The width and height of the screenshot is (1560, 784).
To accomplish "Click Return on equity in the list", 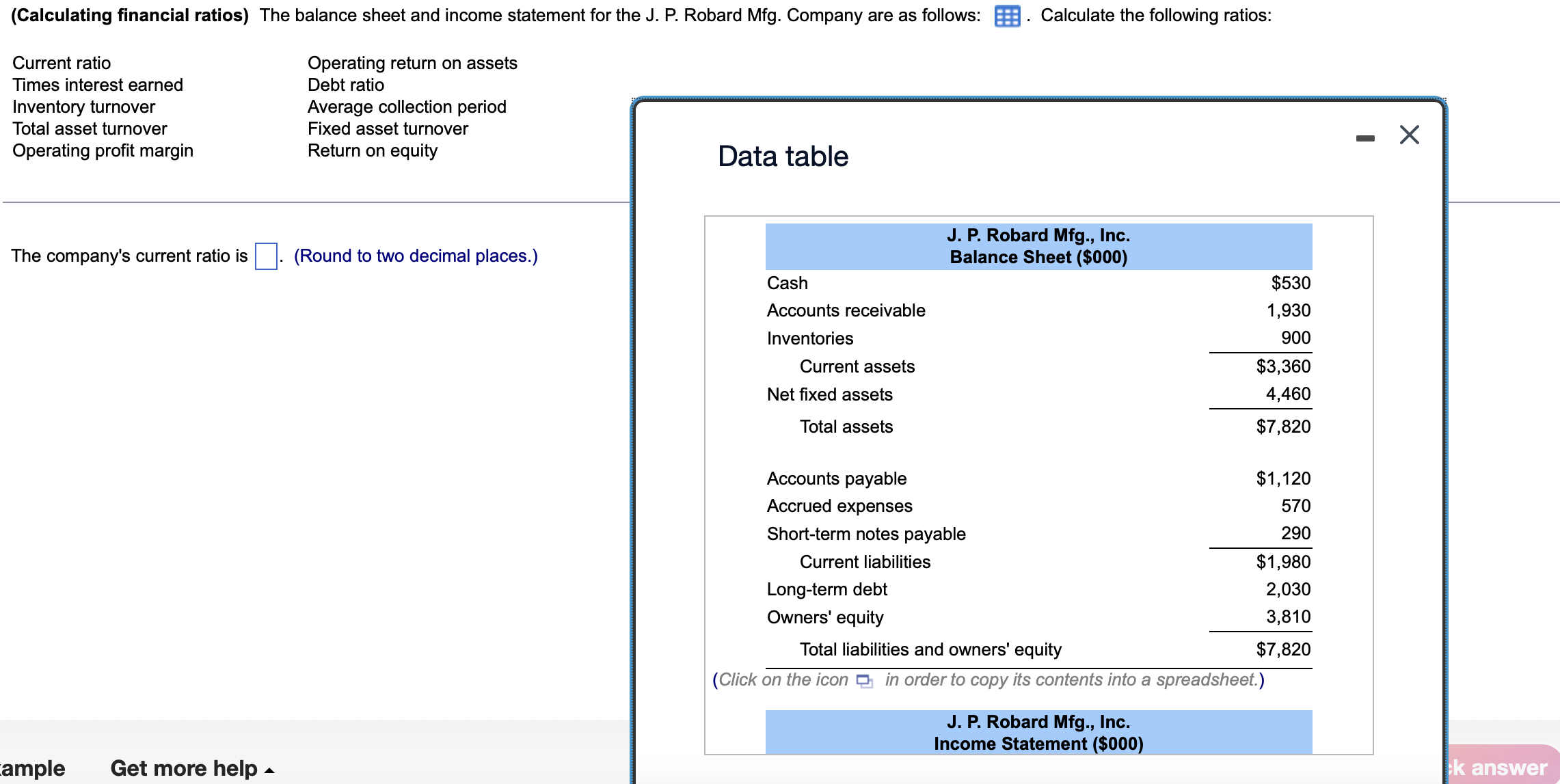I will click(372, 150).
